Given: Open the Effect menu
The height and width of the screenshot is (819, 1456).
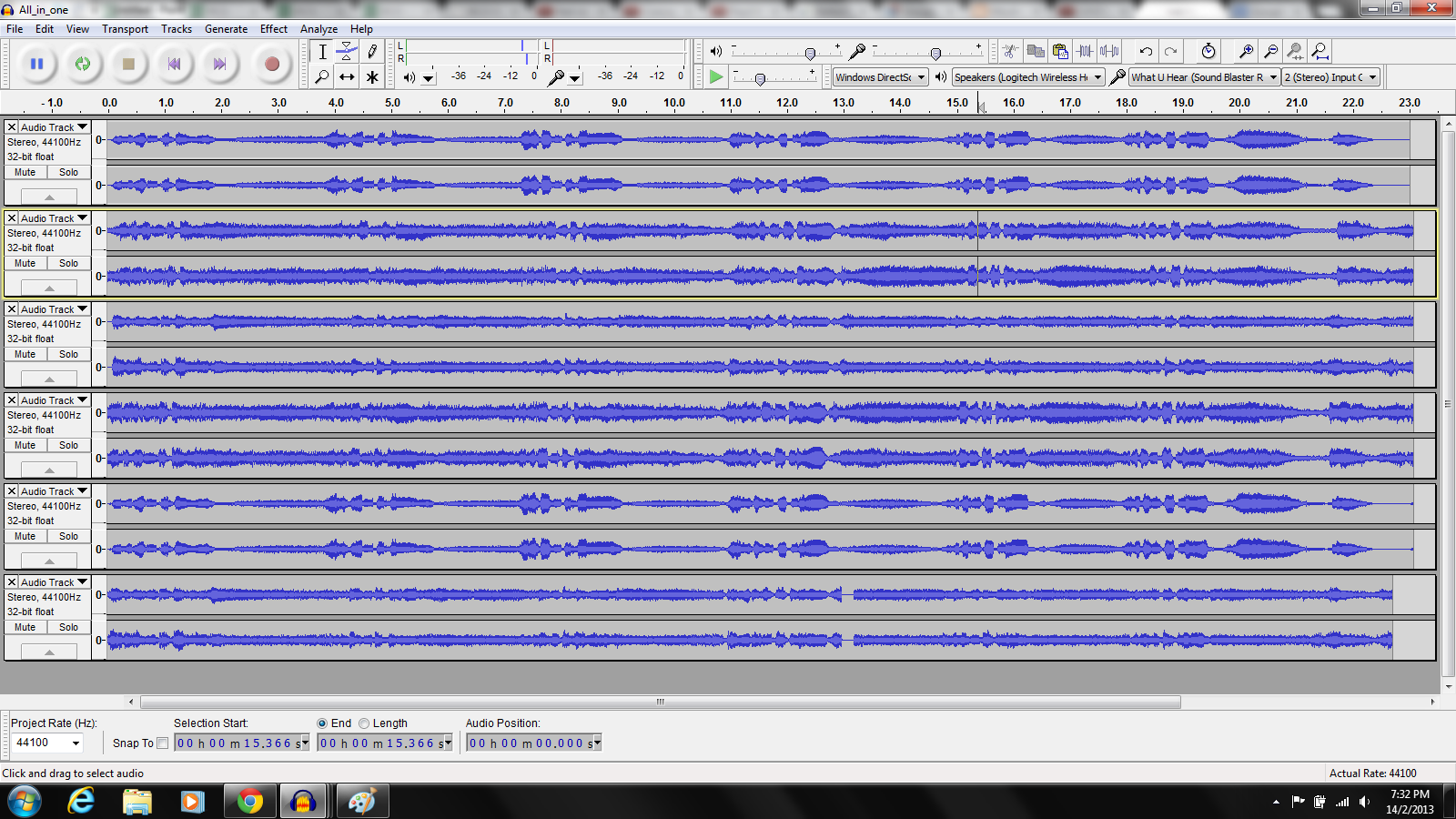Looking at the screenshot, I should [273, 29].
